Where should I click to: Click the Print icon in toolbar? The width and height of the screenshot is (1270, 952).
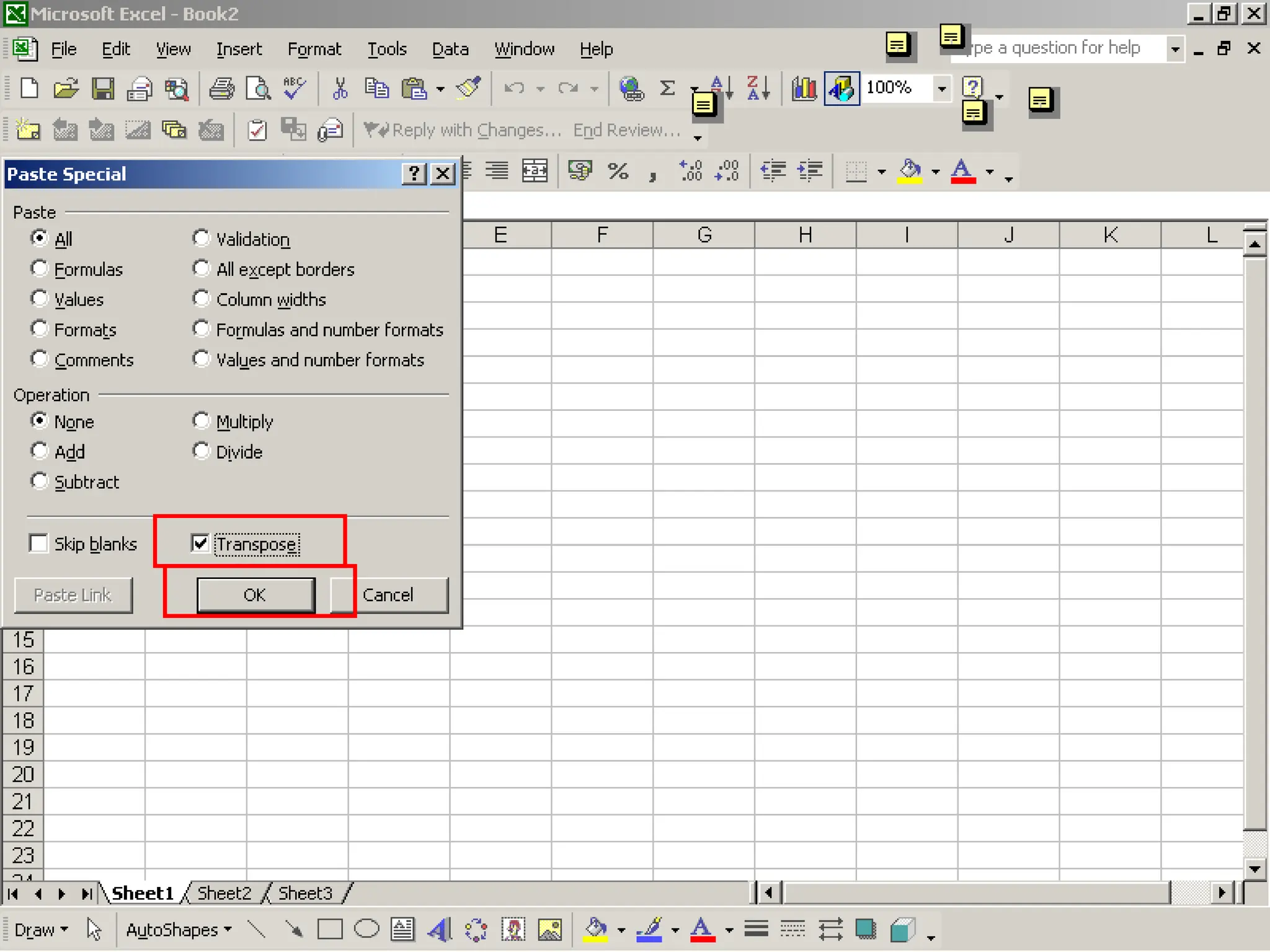[x=221, y=89]
